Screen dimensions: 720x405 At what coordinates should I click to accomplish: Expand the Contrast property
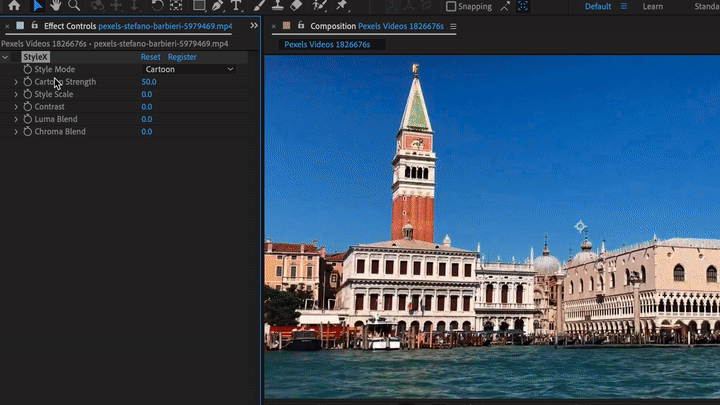click(16, 107)
